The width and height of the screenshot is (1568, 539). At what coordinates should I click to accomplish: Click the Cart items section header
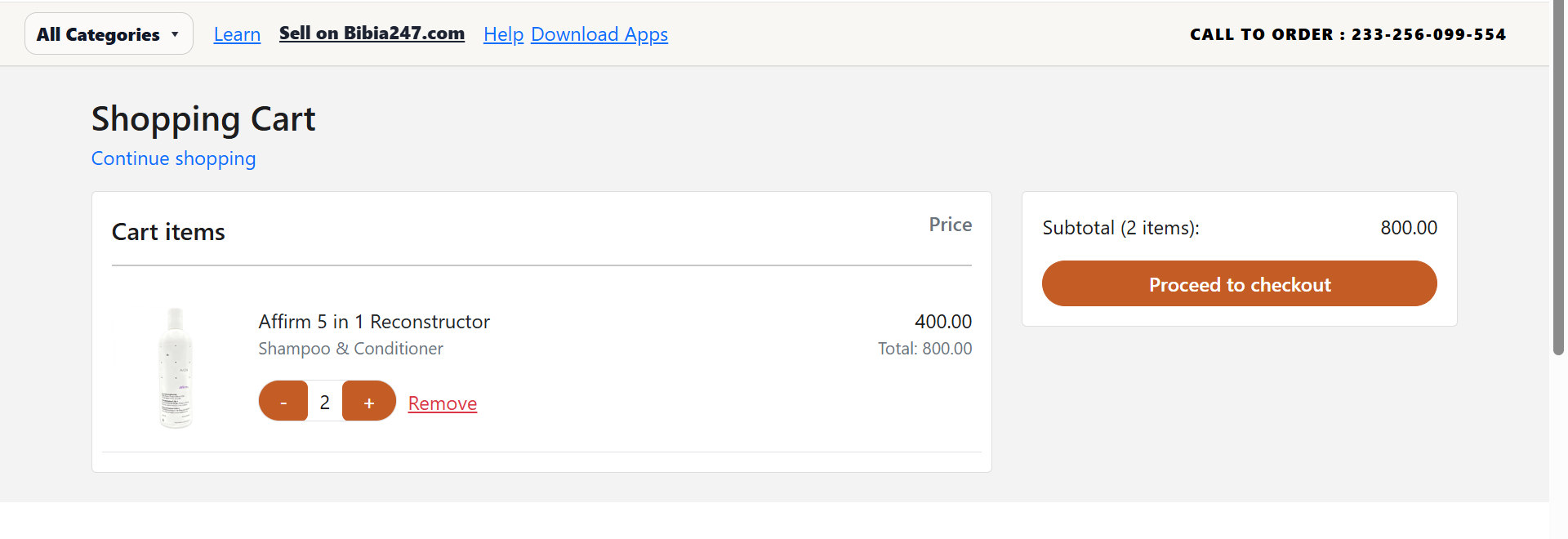167,232
